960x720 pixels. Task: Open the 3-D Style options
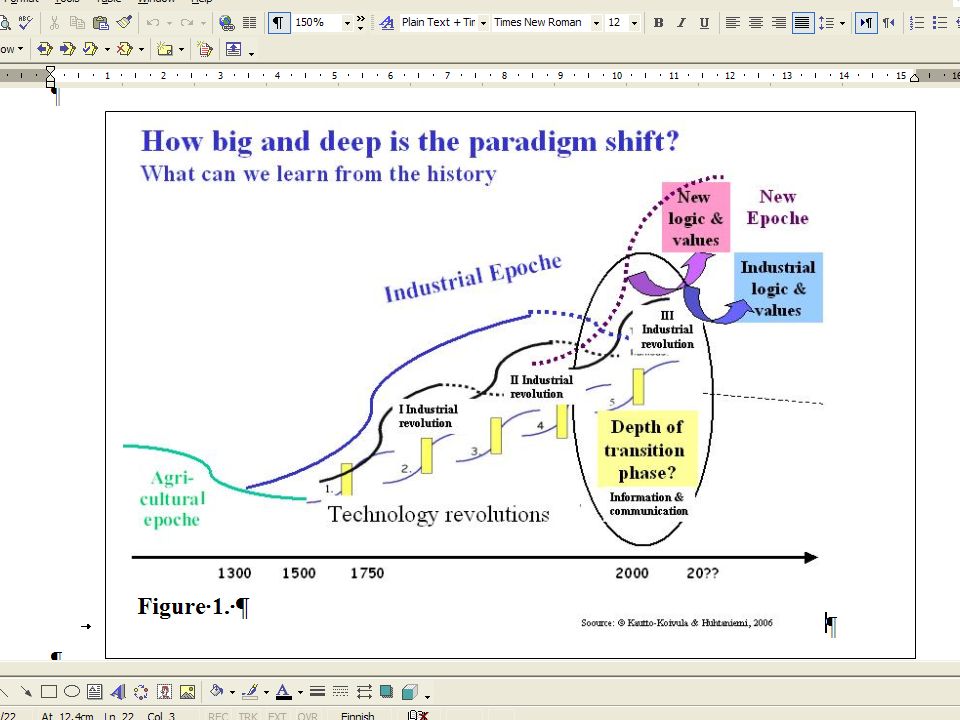pos(410,692)
